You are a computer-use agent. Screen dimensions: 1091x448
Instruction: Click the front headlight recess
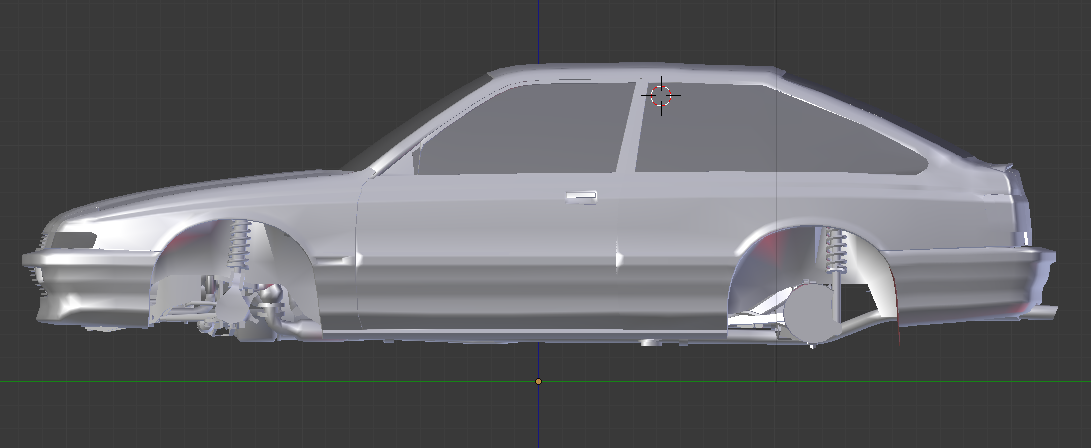[x=72, y=241]
